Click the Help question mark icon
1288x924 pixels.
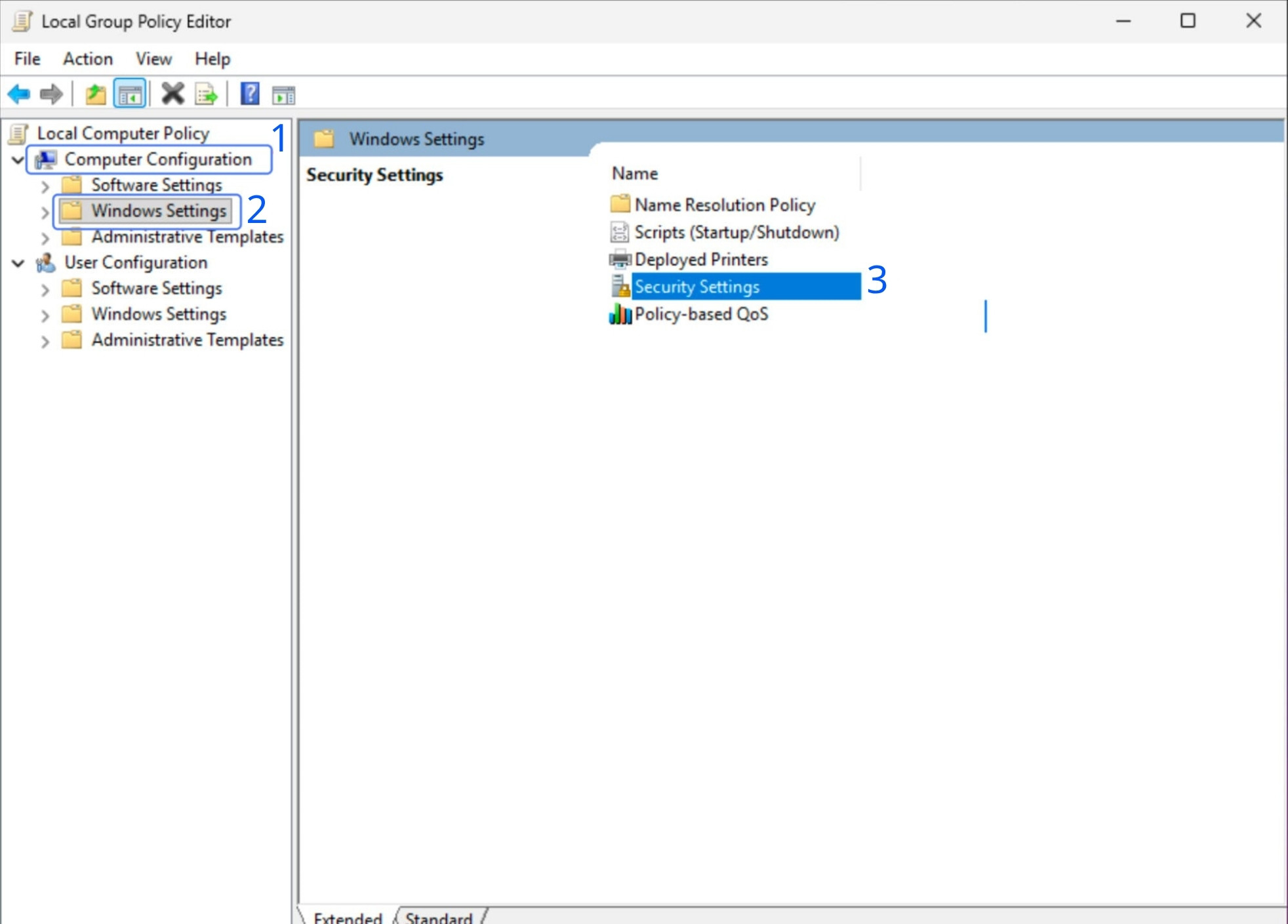(250, 94)
